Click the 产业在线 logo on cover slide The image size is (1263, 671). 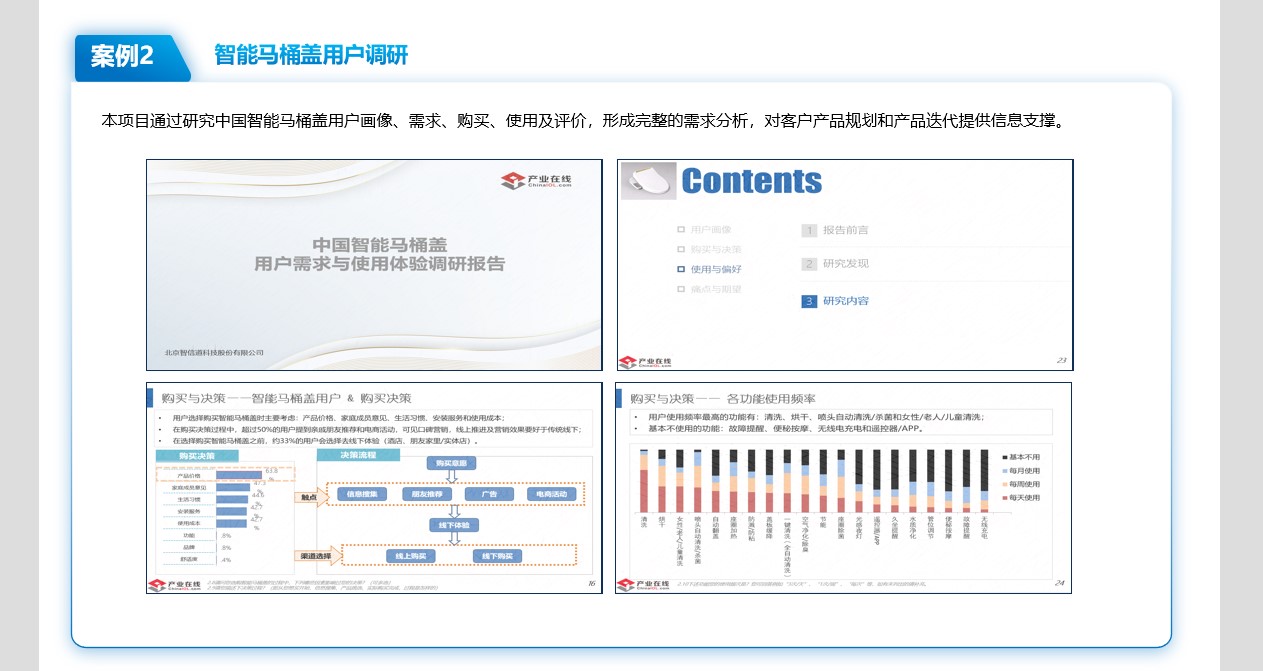point(538,180)
